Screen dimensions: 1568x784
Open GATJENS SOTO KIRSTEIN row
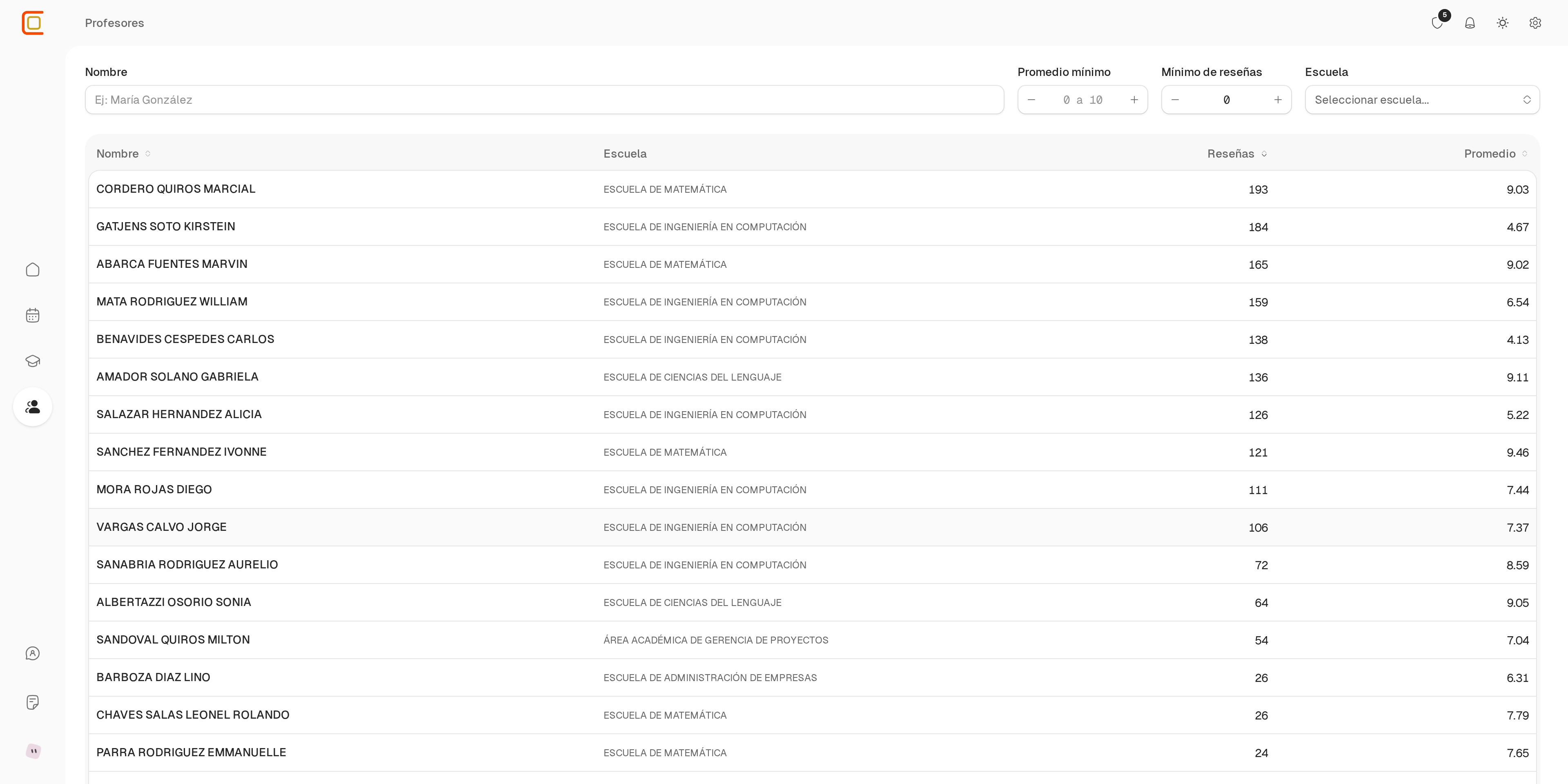[x=812, y=227]
